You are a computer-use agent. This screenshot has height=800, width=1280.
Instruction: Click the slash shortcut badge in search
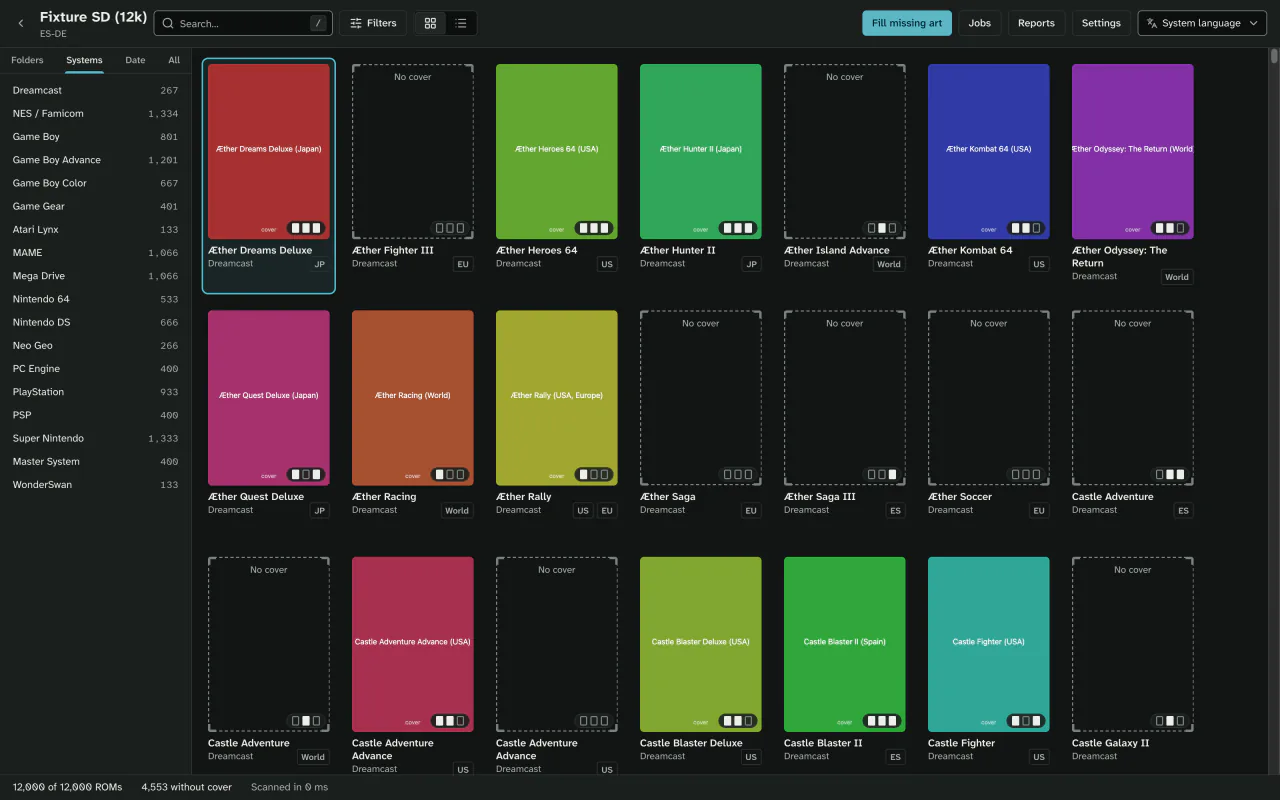click(318, 23)
